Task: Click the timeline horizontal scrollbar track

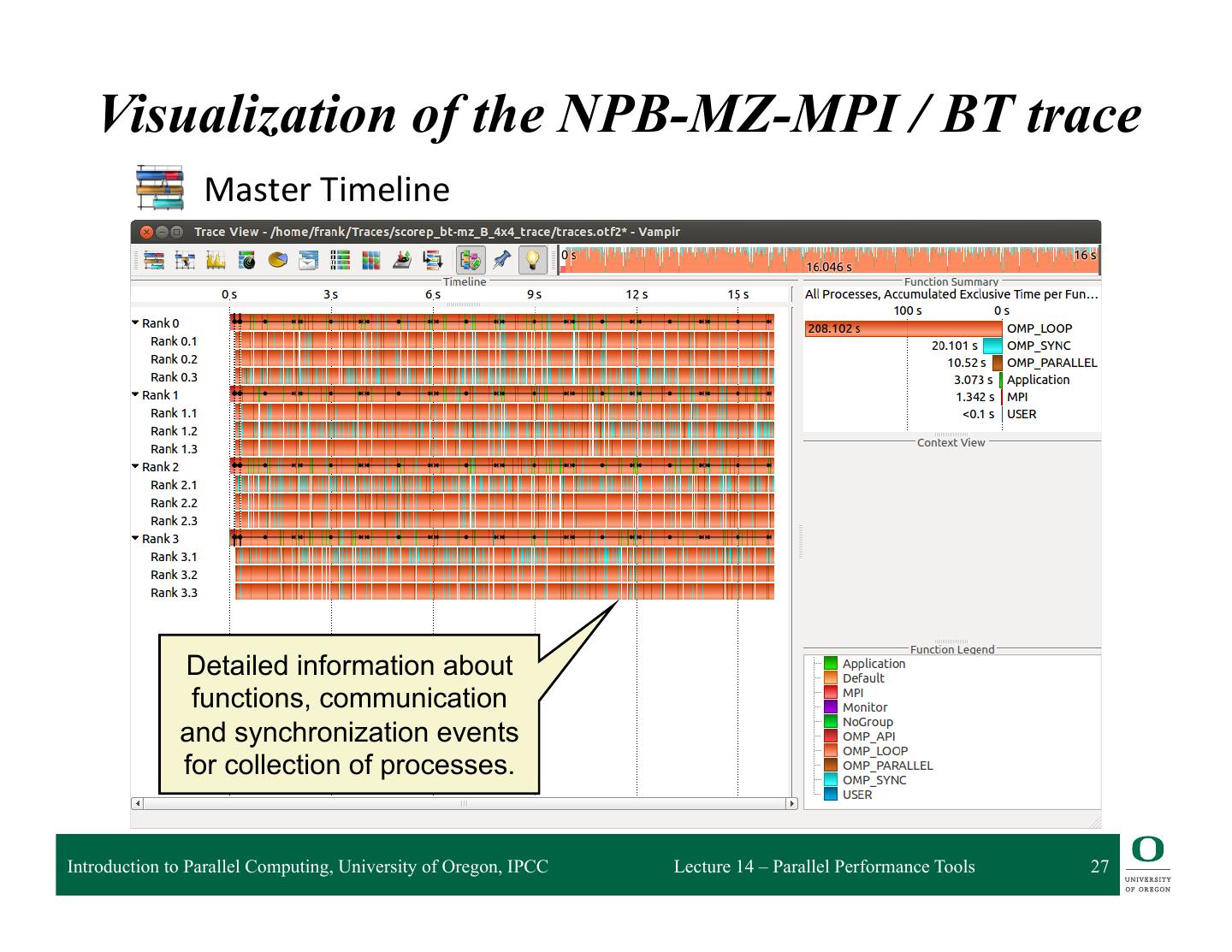Action: tap(465, 803)
